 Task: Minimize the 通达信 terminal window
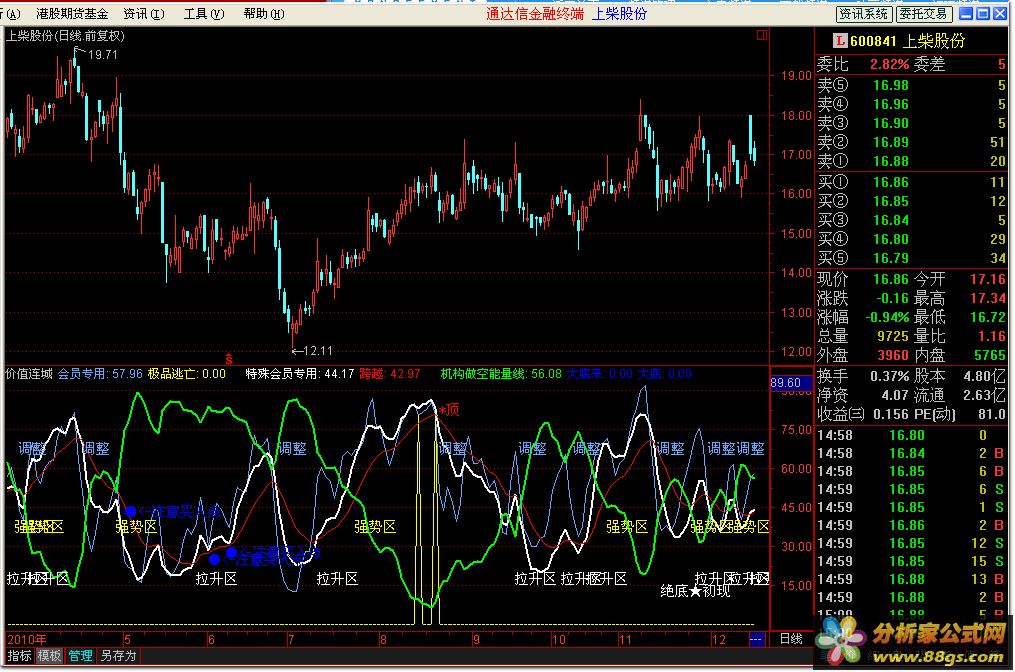(x=966, y=13)
